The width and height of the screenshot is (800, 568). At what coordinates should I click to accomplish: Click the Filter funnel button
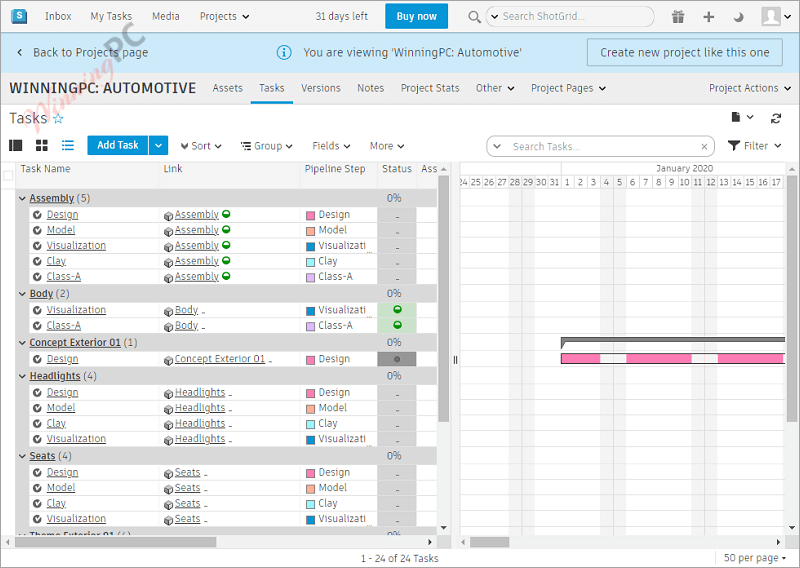click(x=755, y=146)
